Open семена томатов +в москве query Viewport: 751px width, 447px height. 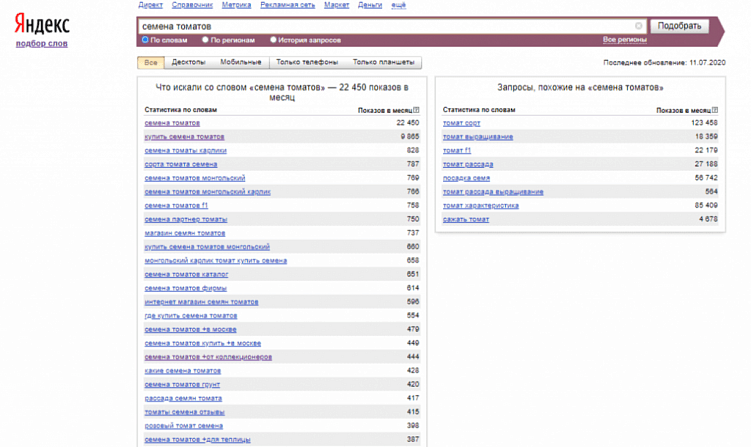(190, 330)
